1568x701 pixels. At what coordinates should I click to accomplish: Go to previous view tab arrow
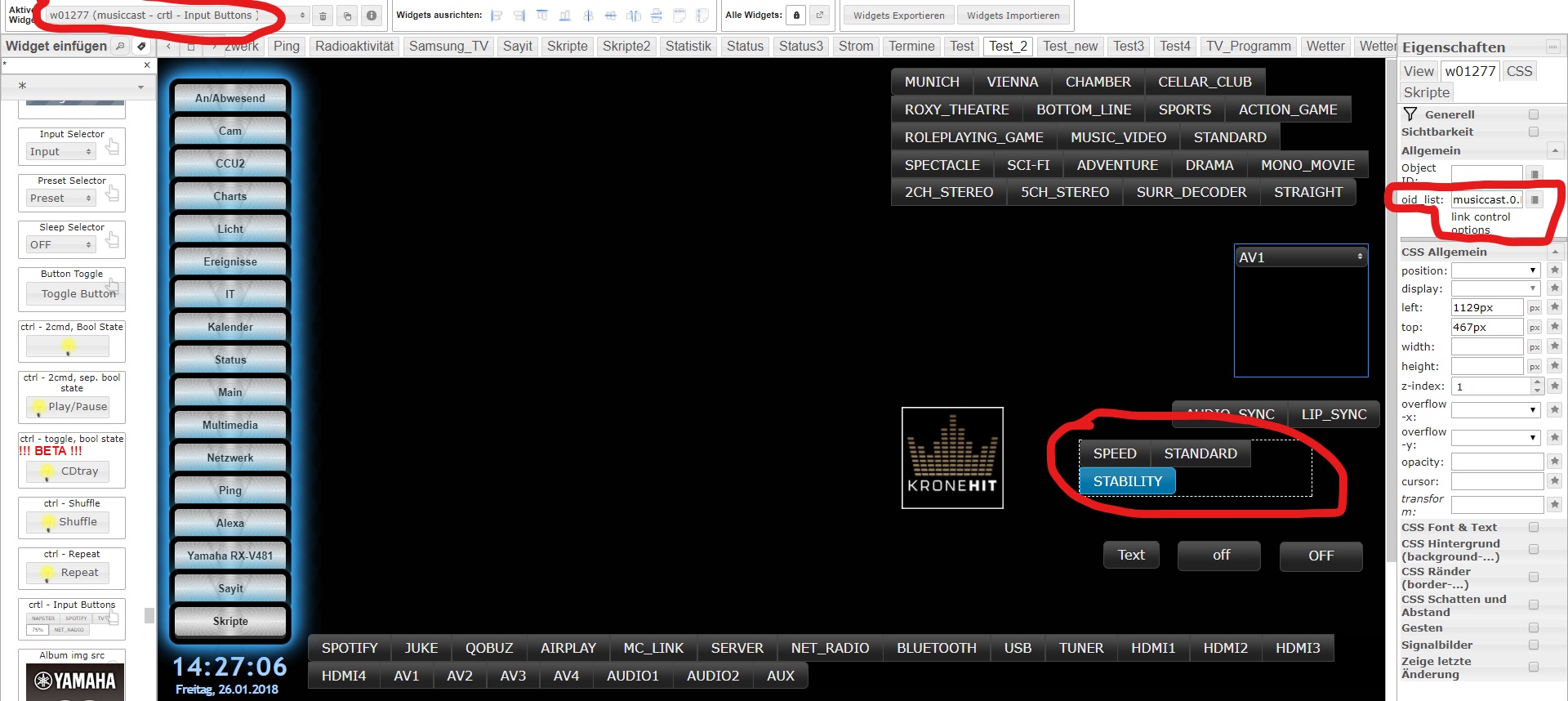168,47
